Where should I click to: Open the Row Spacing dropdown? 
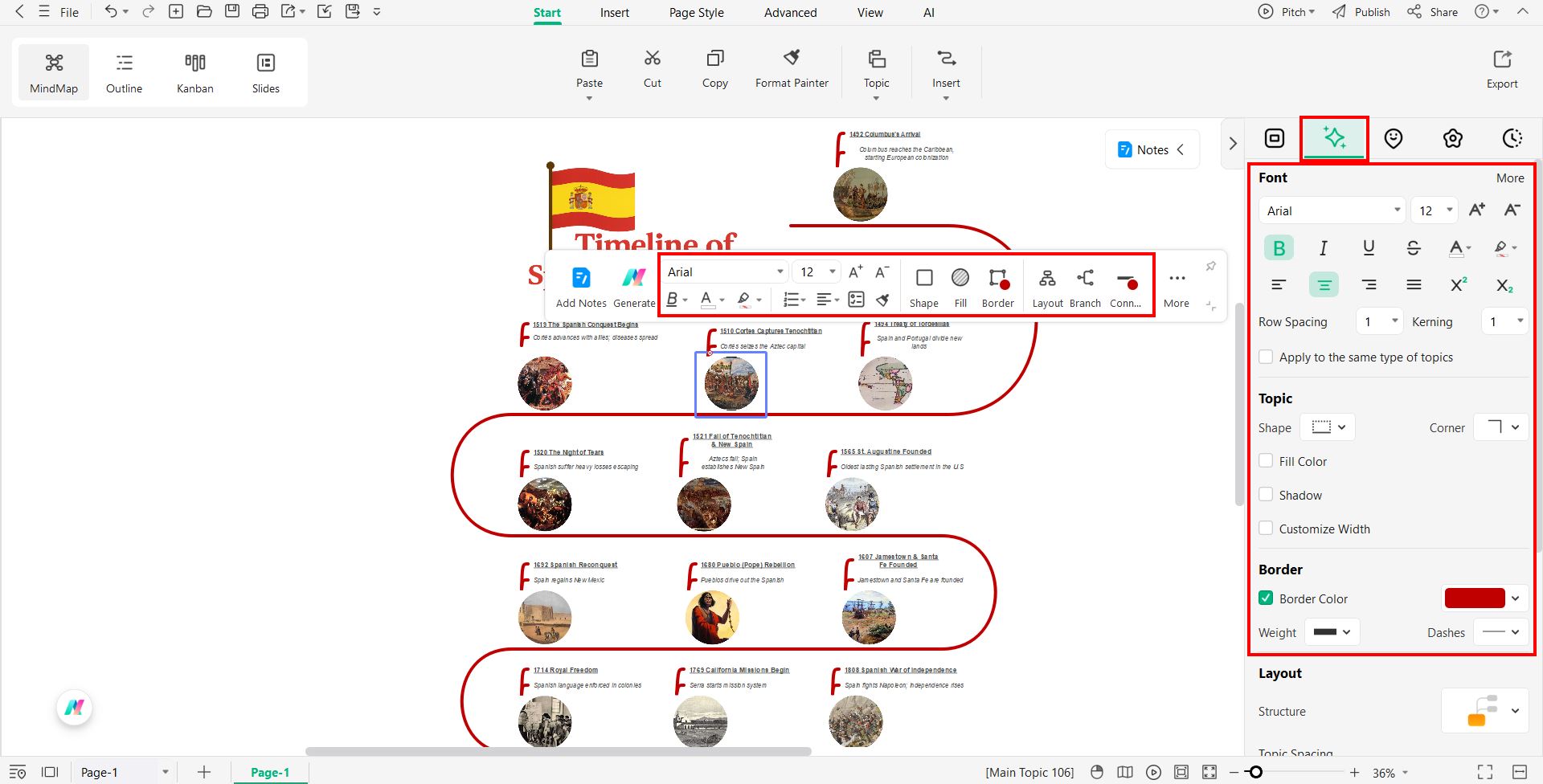(x=1379, y=321)
